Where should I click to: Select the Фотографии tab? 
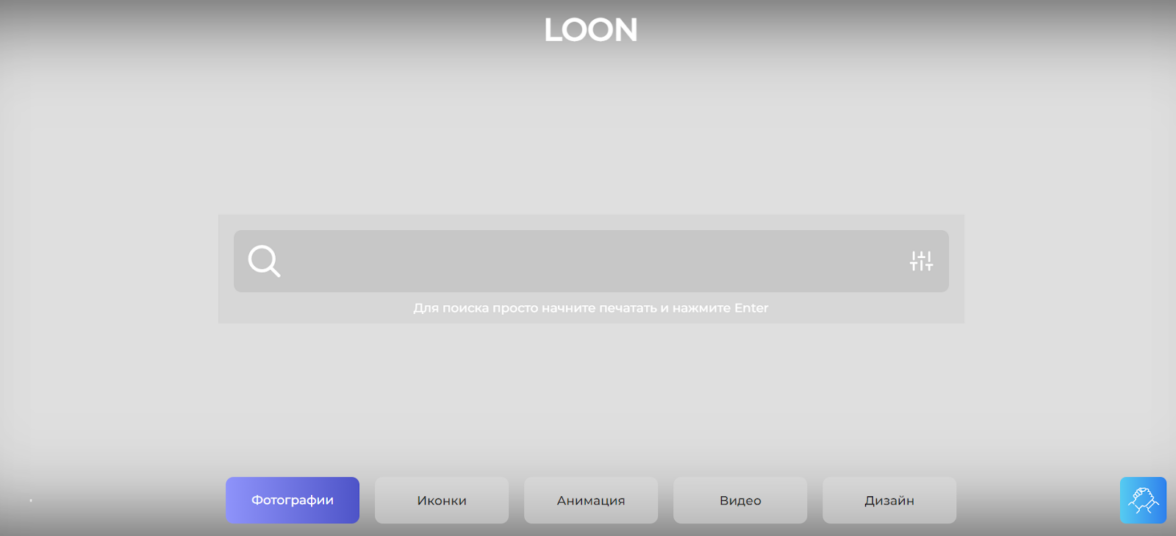292,500
